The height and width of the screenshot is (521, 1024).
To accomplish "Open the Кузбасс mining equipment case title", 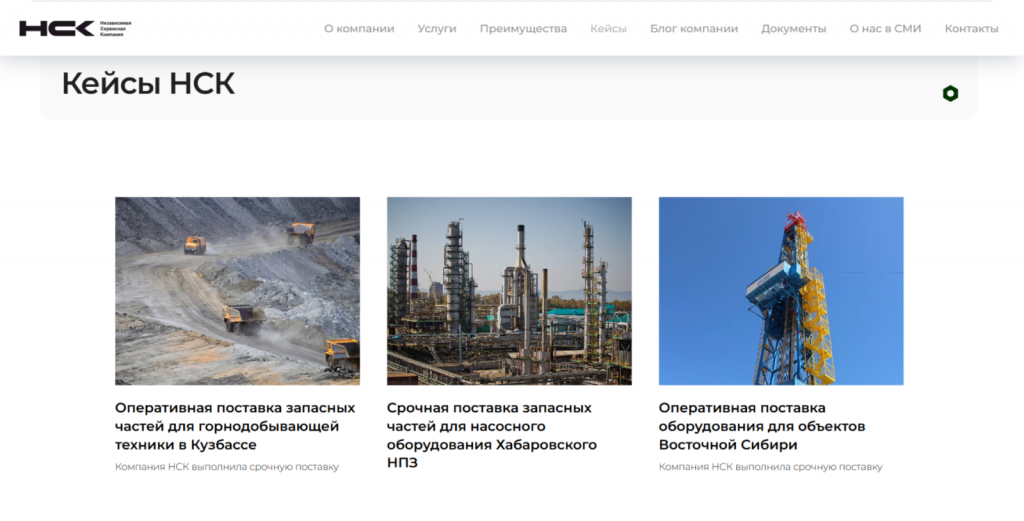I will [235, 426].
